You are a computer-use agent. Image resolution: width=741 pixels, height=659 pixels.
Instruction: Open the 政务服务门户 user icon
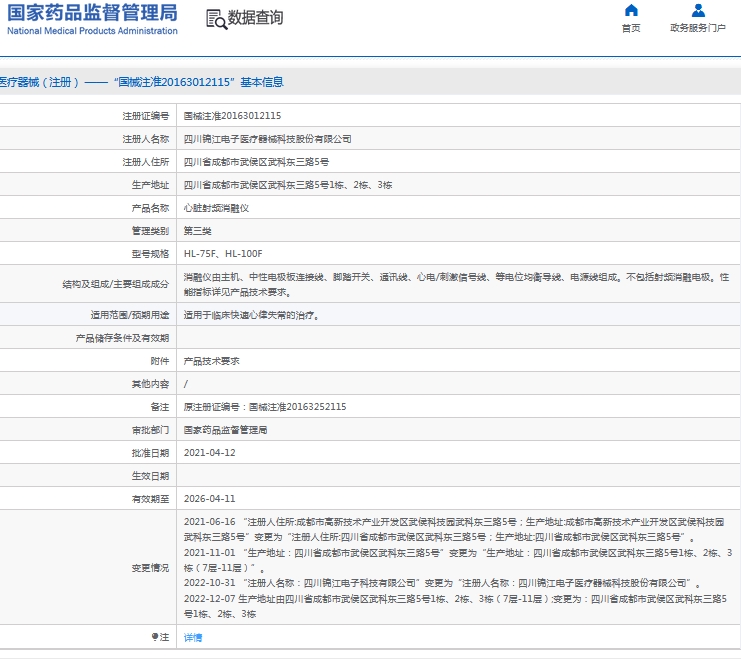click(698, 10)
